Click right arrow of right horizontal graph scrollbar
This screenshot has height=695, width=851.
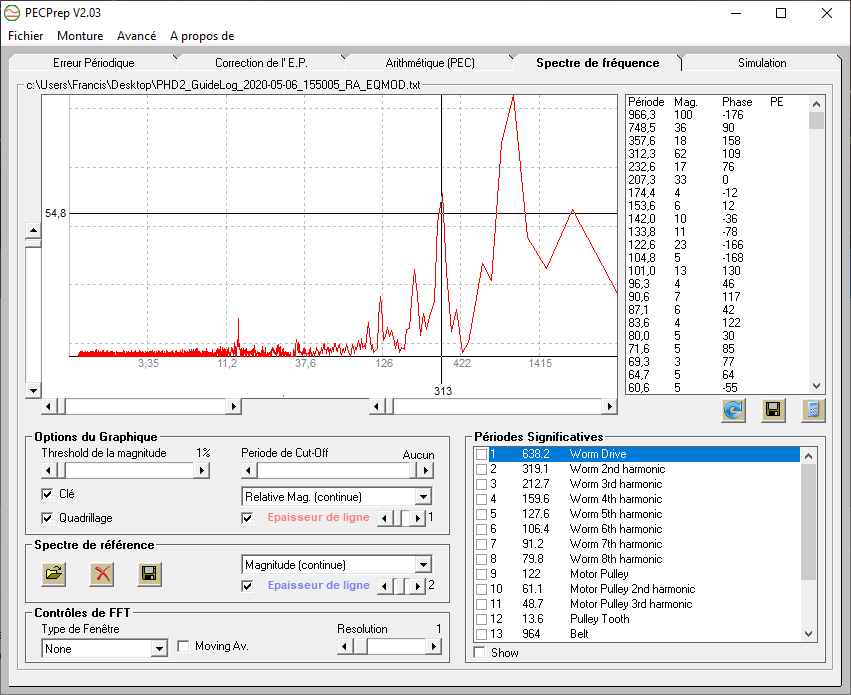(609, 406)
